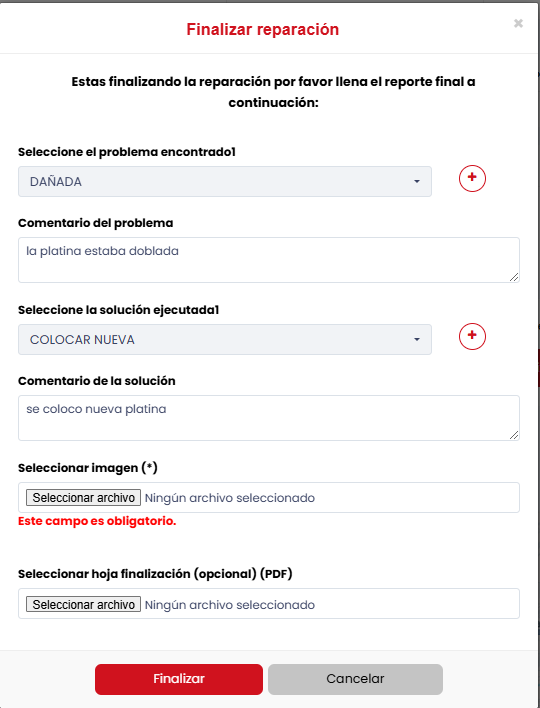Image resolution: width=540 pixels, height=708 pixels.
Task: Click the Seleccione la solución ejecutada1 label
Action: [x=118, y=310]
